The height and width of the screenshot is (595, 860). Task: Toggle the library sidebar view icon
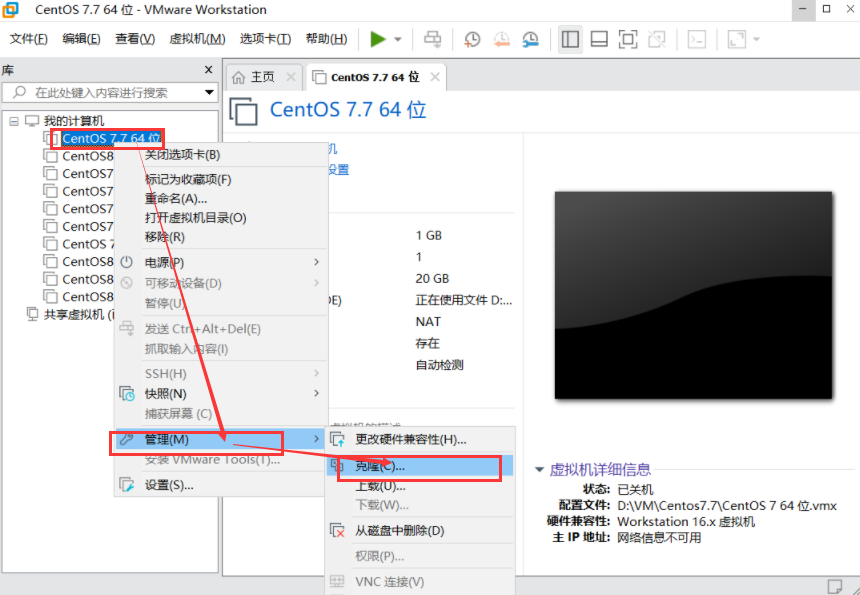(570, 39)
